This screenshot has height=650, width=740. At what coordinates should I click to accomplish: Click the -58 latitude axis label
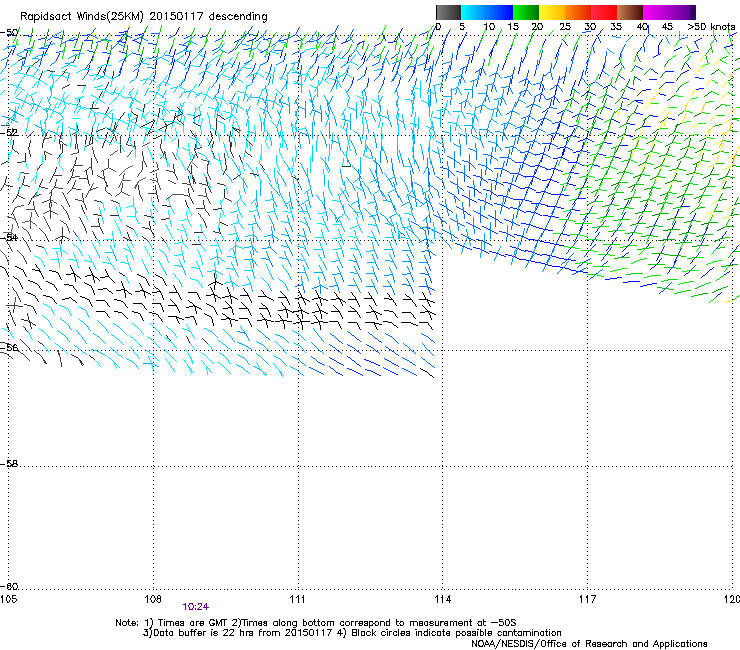9,464
